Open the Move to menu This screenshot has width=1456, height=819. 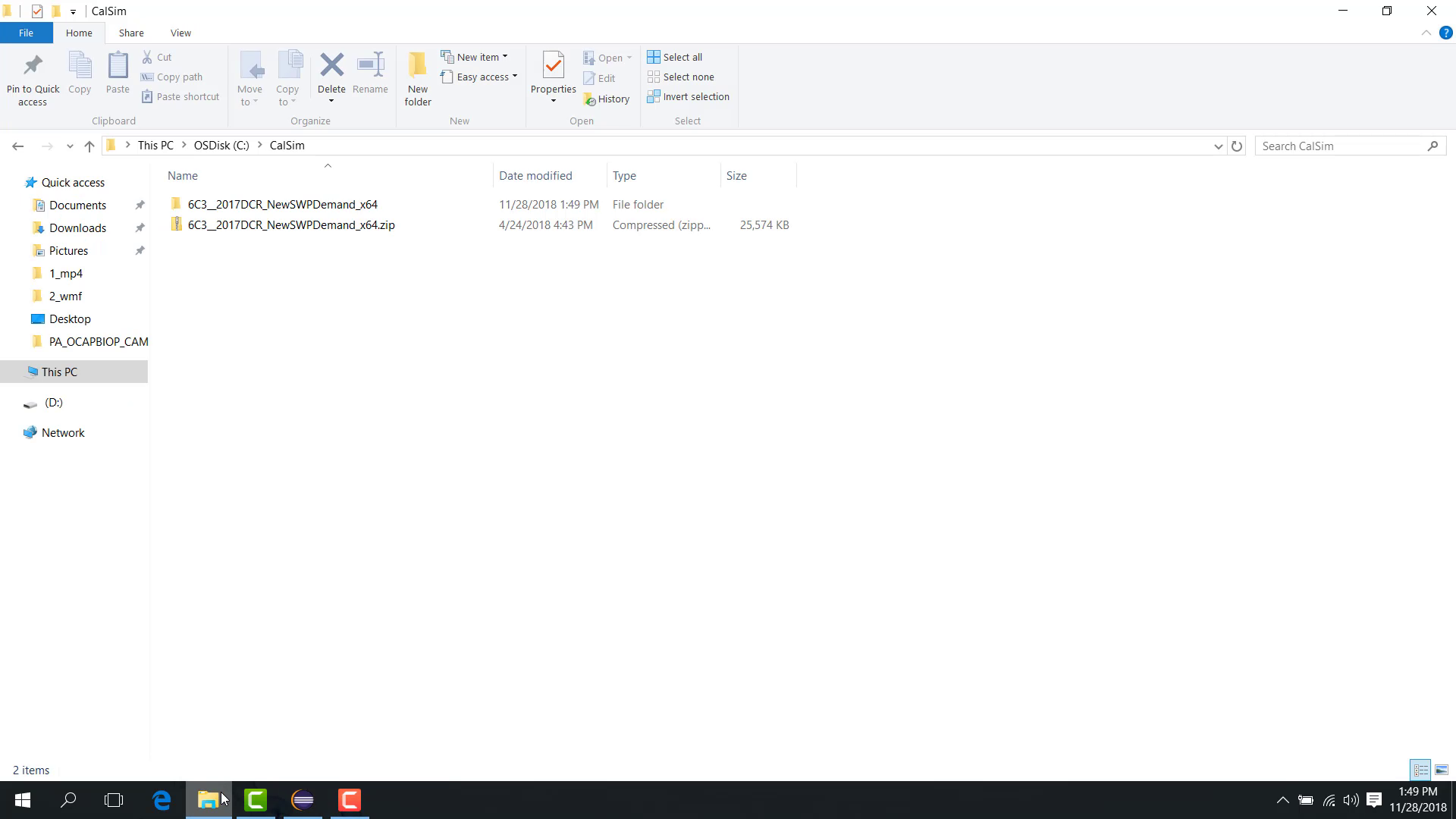coord(249,79)
